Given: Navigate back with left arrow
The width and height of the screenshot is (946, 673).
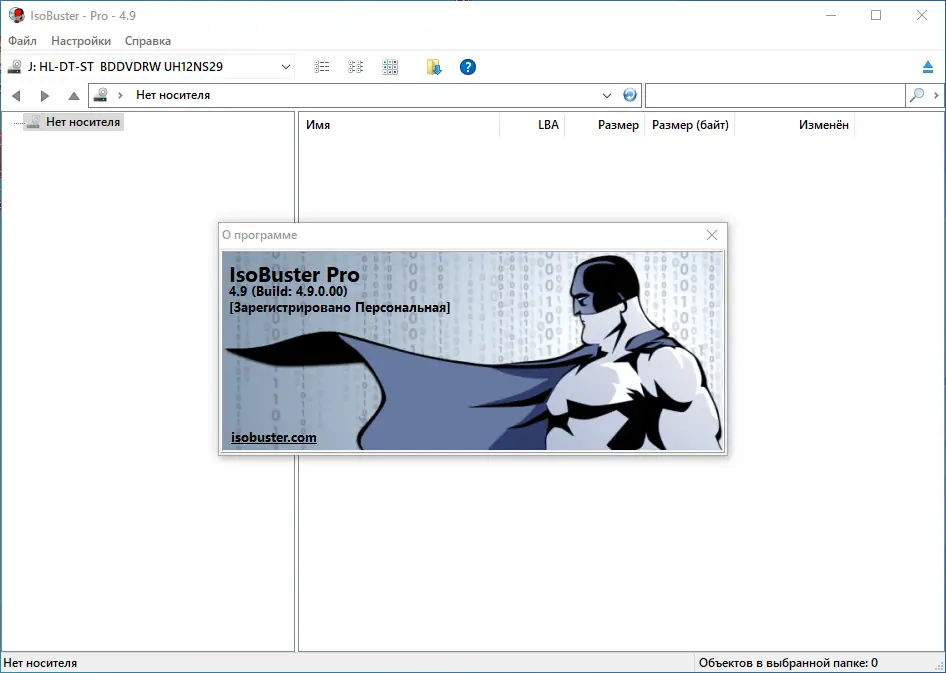Looking at the screenshot, I should [x=16, y=95].
